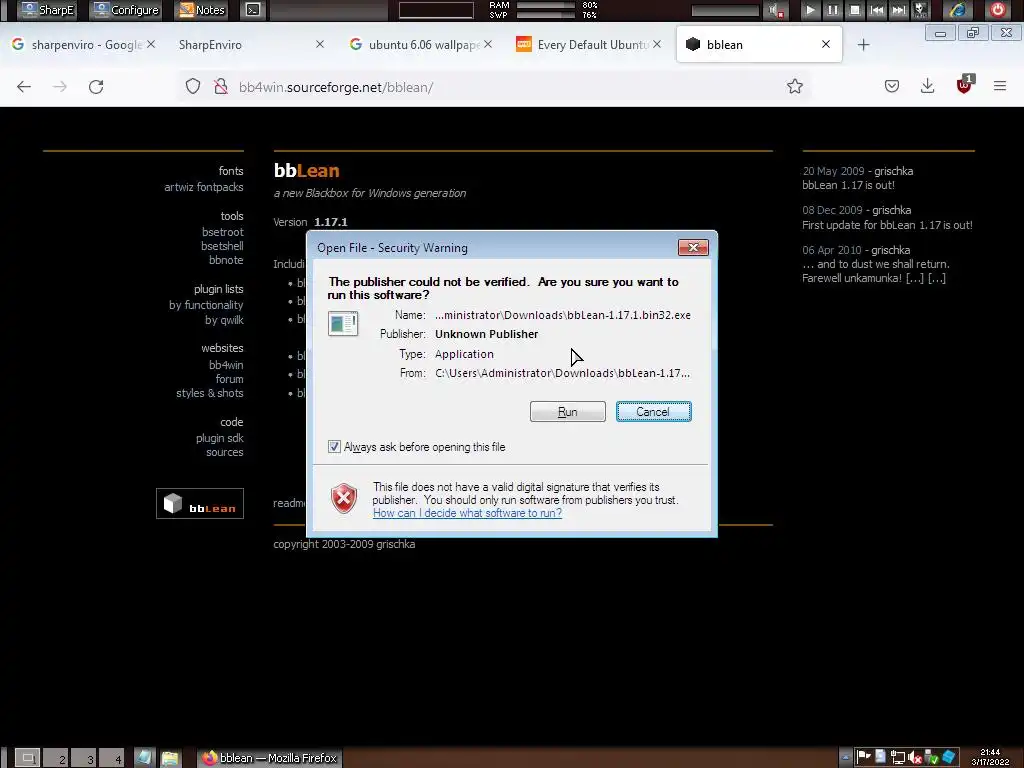Reload the current page
1024x768 pixels.
(96, 87)
